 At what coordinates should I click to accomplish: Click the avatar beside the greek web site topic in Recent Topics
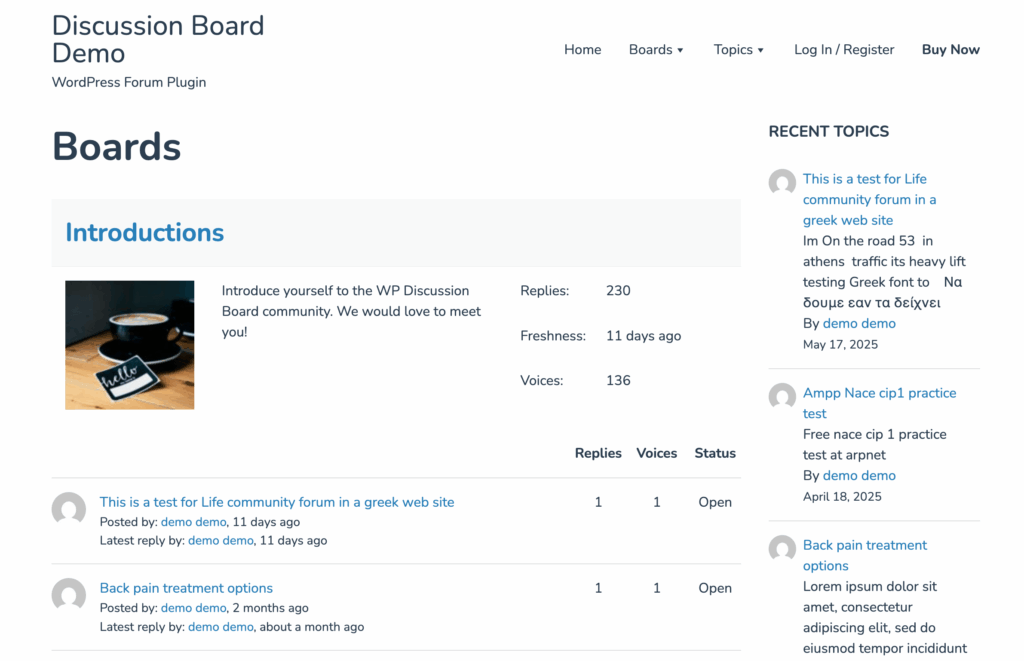coord(782,183)
